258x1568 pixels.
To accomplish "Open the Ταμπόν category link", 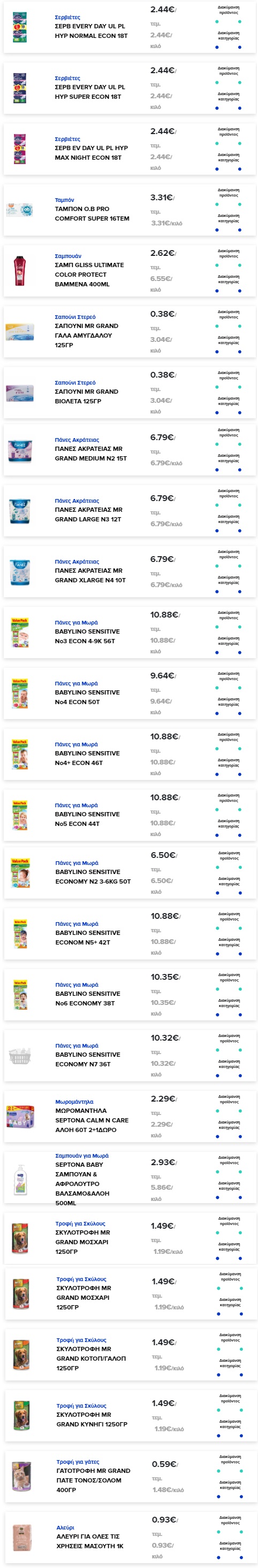I will pos(64,200).
